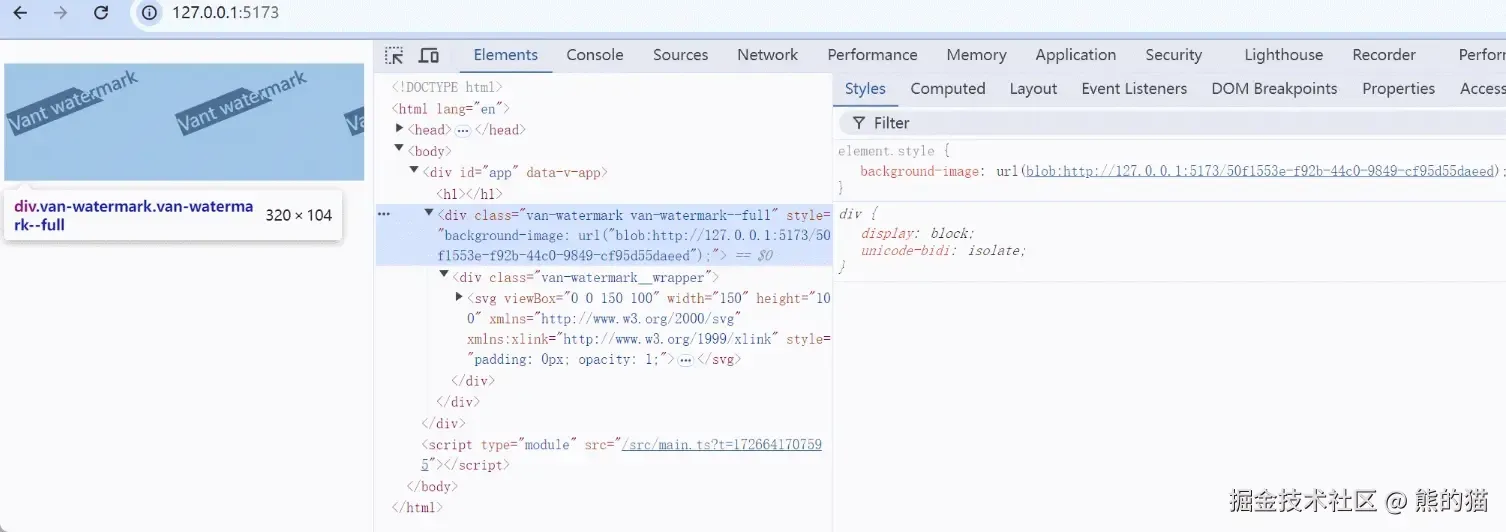Image resolution: width=1506 pixels, height=532 pixels.
Task: Select the closing svg tag row
Action: (x=719, y=360)
